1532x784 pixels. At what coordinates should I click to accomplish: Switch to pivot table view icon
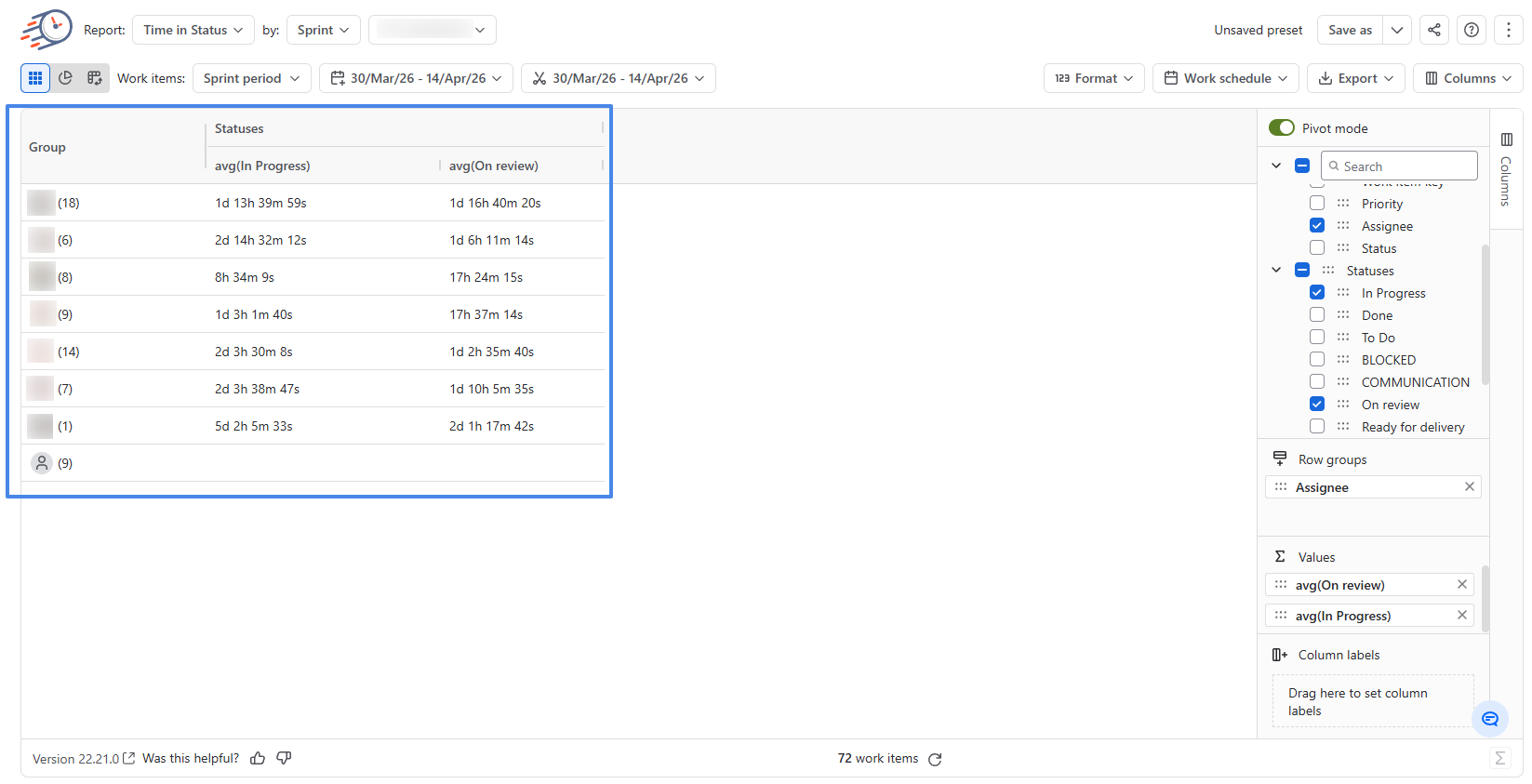(x=95, y=78)
